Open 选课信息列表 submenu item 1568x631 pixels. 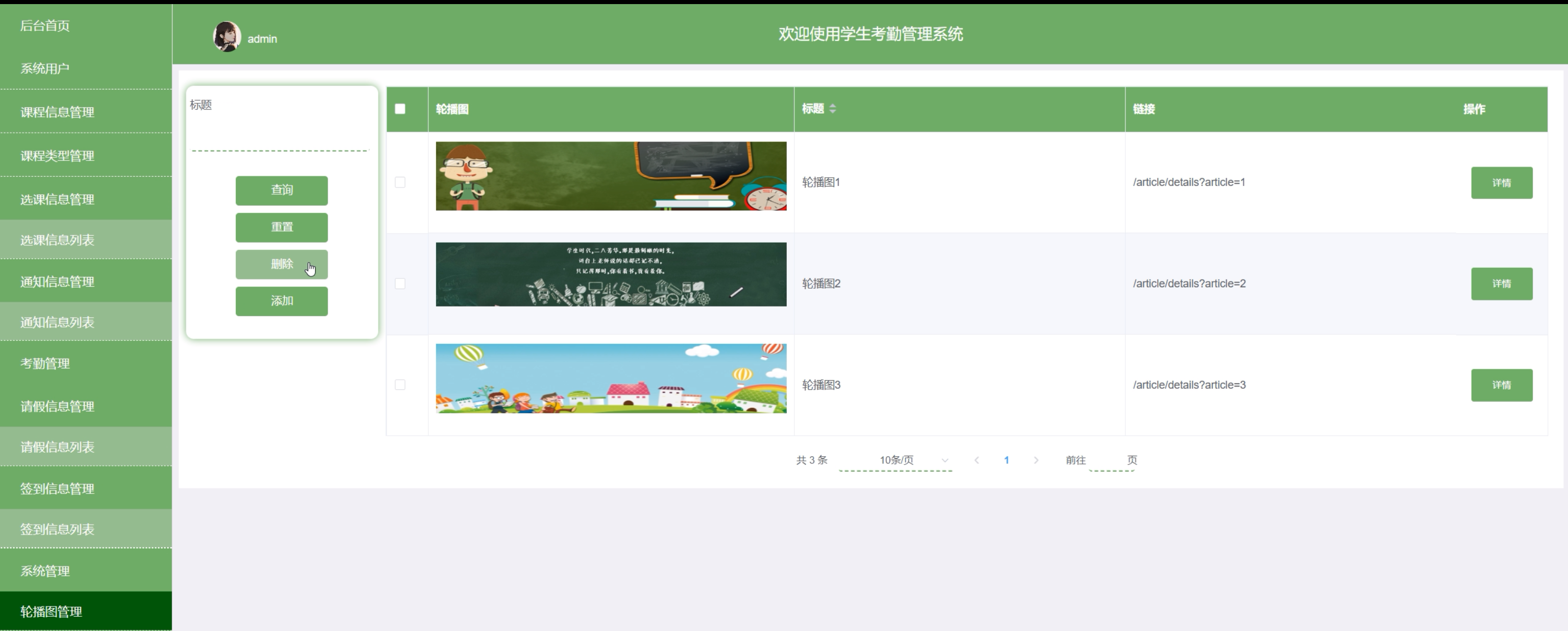pyautogui.click(x=57, y=240)
